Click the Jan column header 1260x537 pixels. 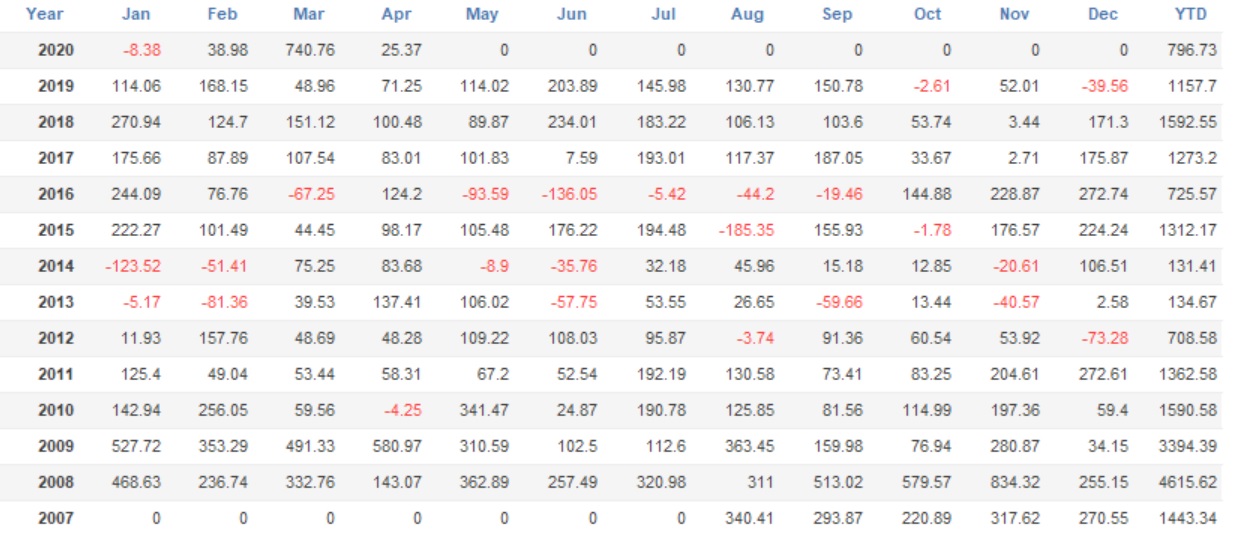pyautogui.click(x=136, y=14)
